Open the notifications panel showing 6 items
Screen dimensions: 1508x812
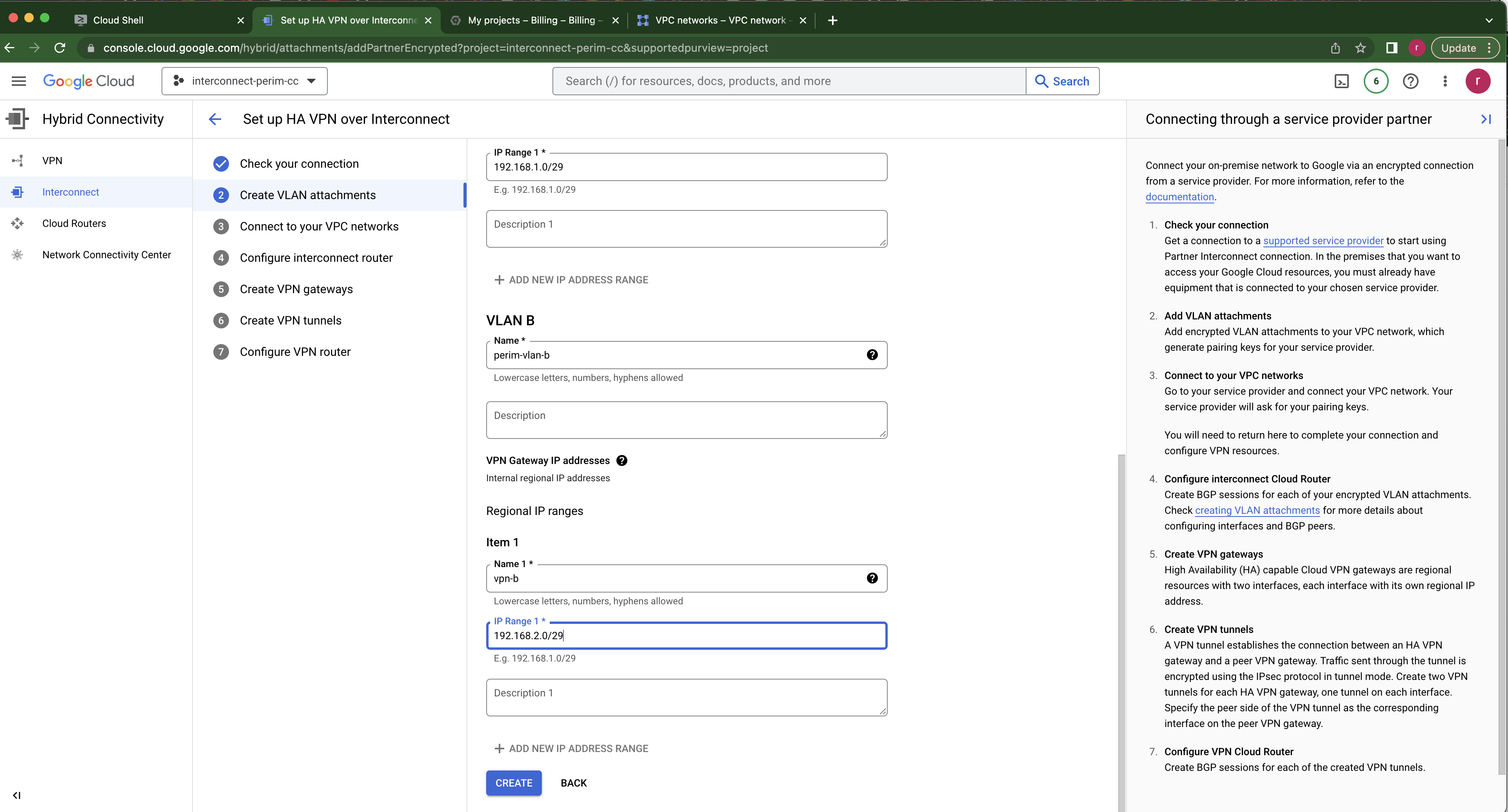point(1376,81)
